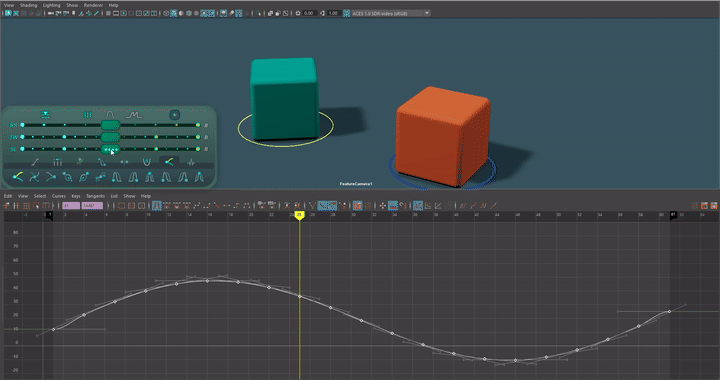Click the first yellow-green tangent icon in bottom row
Viewport: 720px width, 380px height.
tap(18, 177)
